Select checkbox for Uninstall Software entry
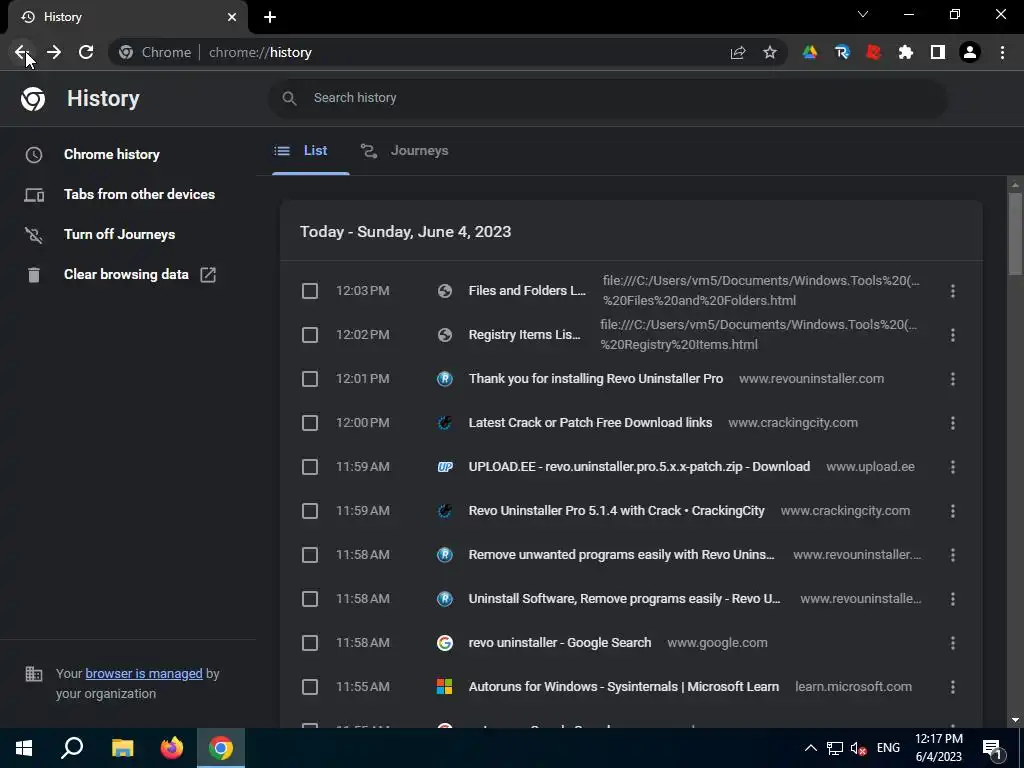This screenshot has width=1024, height=768. [310, 599]
